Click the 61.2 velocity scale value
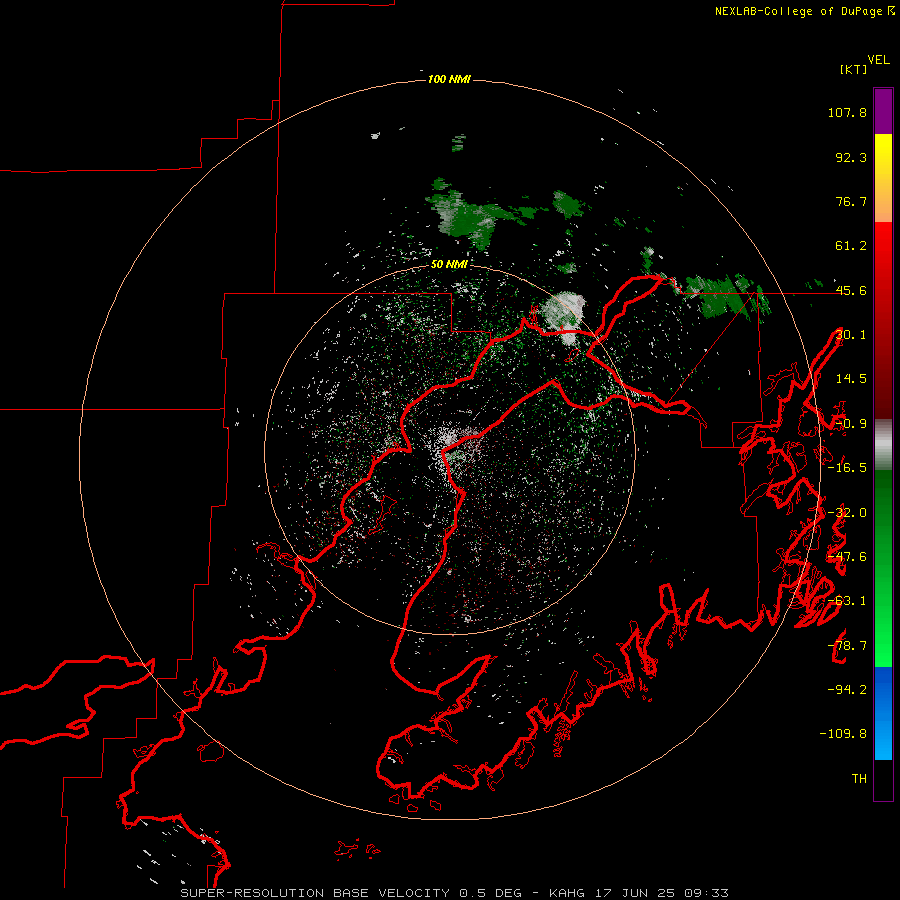900x900 pixels. click(x=851, y=246)
